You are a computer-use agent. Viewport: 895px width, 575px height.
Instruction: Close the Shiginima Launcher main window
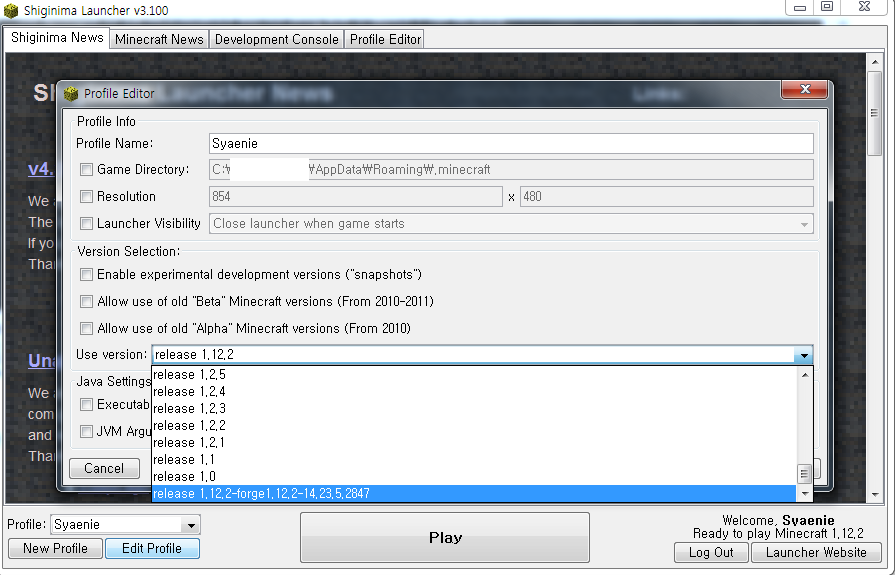coord(865,7)
